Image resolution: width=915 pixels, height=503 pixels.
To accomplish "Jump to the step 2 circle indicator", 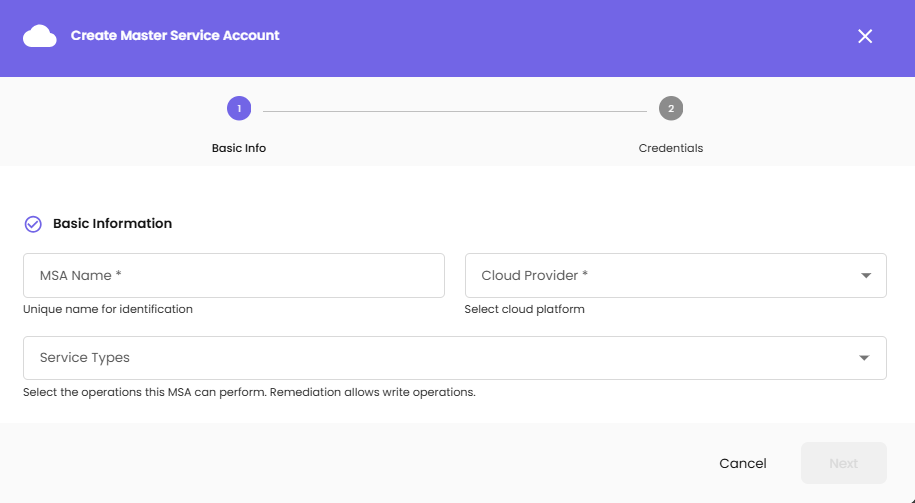I will click(x=671, y=108).
